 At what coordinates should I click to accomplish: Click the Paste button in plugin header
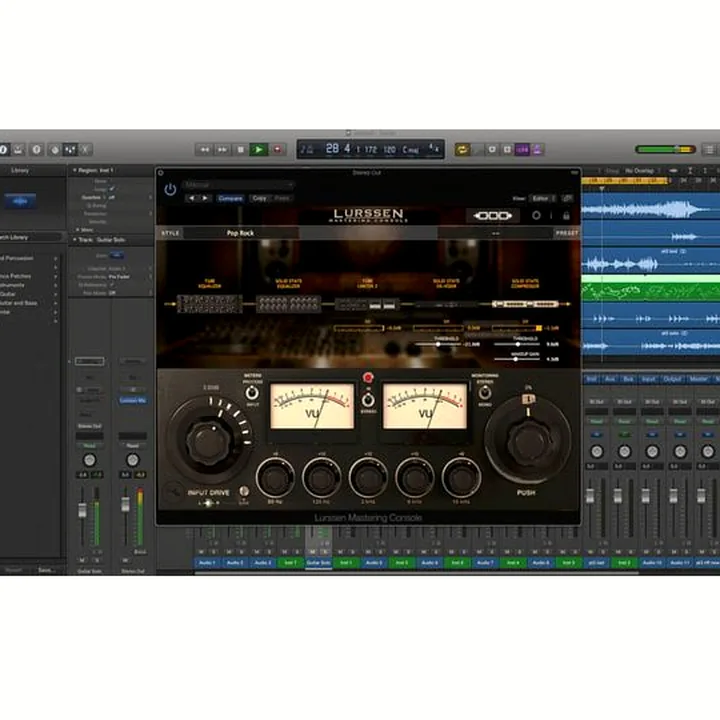click(282, 198)
